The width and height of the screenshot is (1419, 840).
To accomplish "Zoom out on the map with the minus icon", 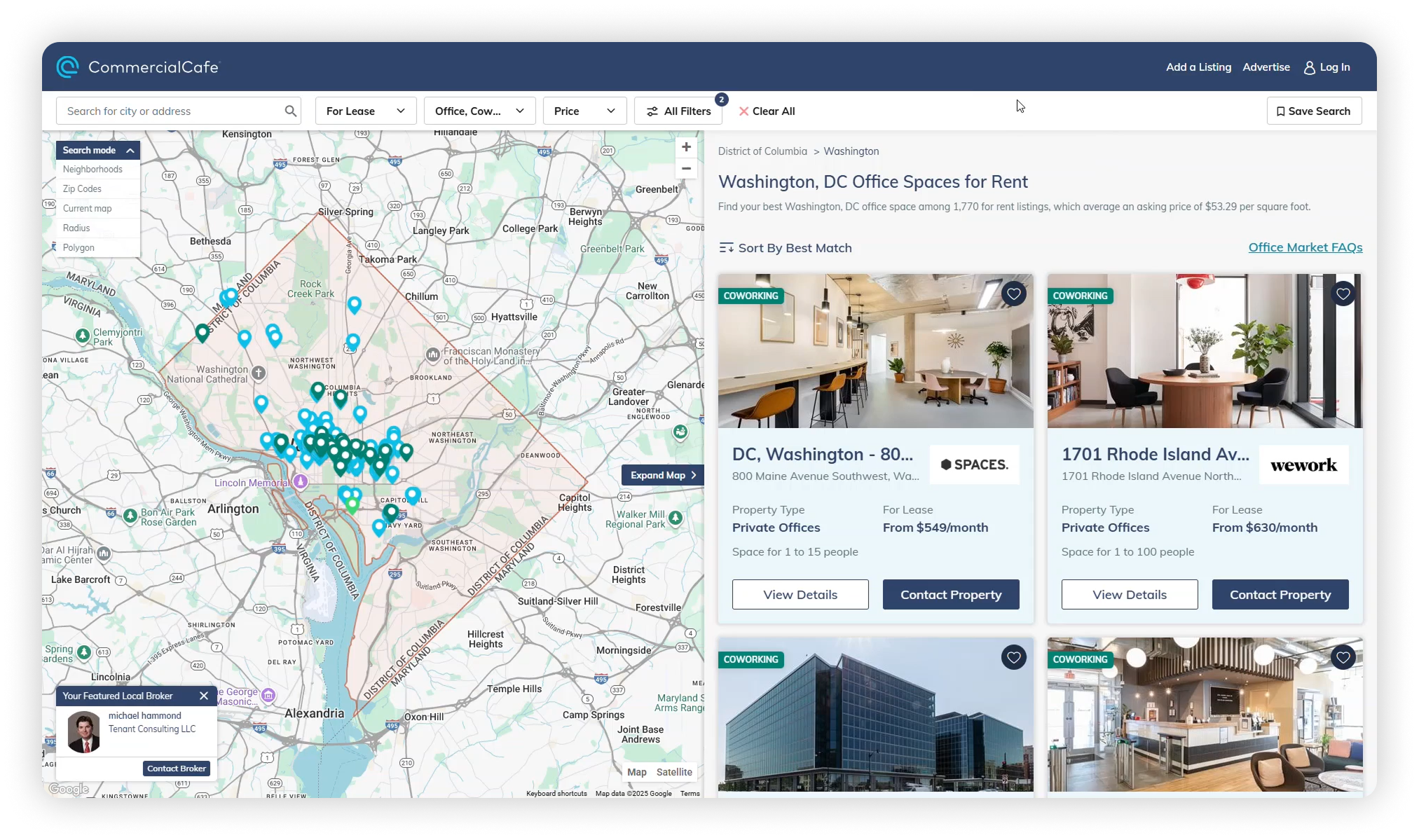I will click(x=685, y=169).
